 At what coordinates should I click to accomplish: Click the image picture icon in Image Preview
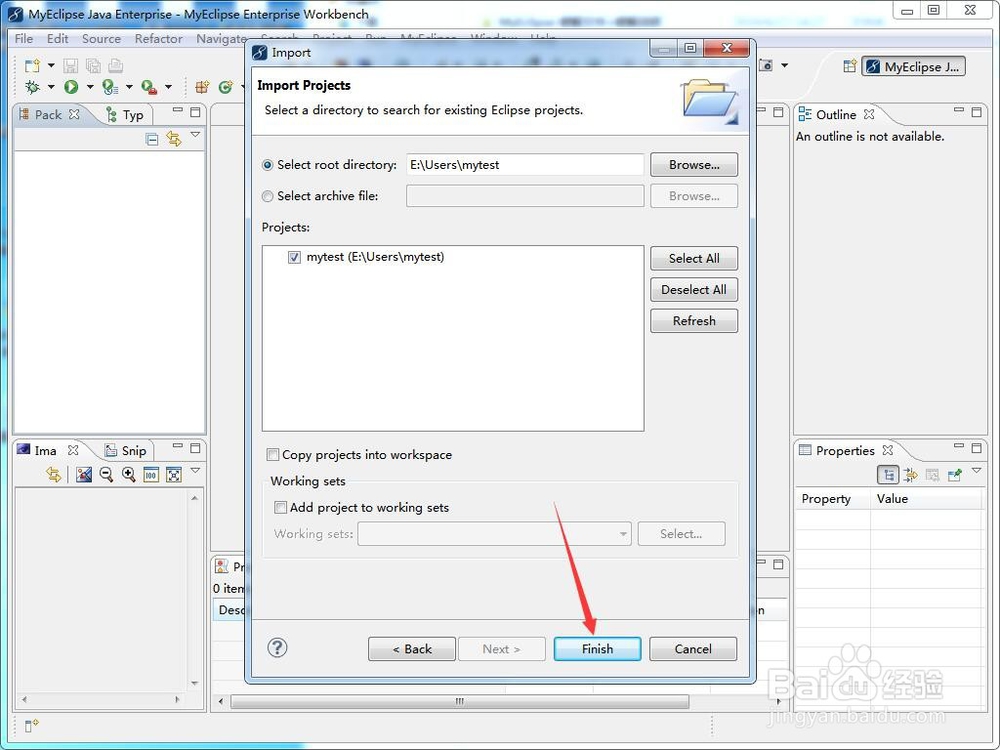pos(84,474)
